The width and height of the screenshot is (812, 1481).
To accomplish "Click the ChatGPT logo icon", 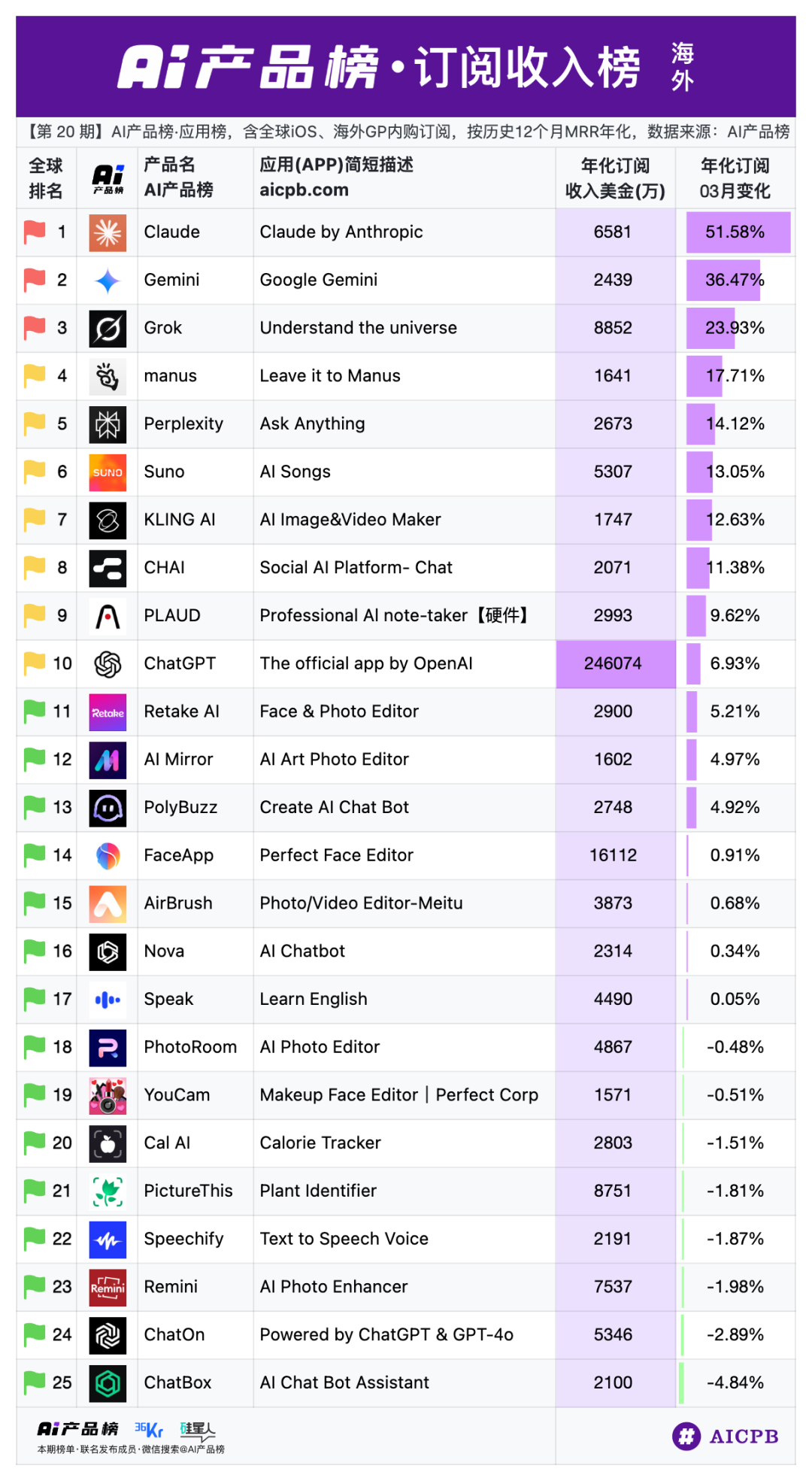I will tap(108, 664).
